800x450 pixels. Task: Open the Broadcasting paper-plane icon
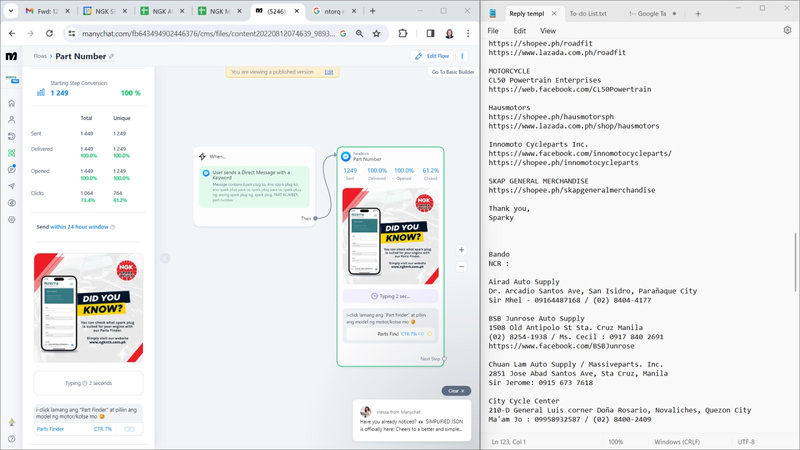coord(12,186)
